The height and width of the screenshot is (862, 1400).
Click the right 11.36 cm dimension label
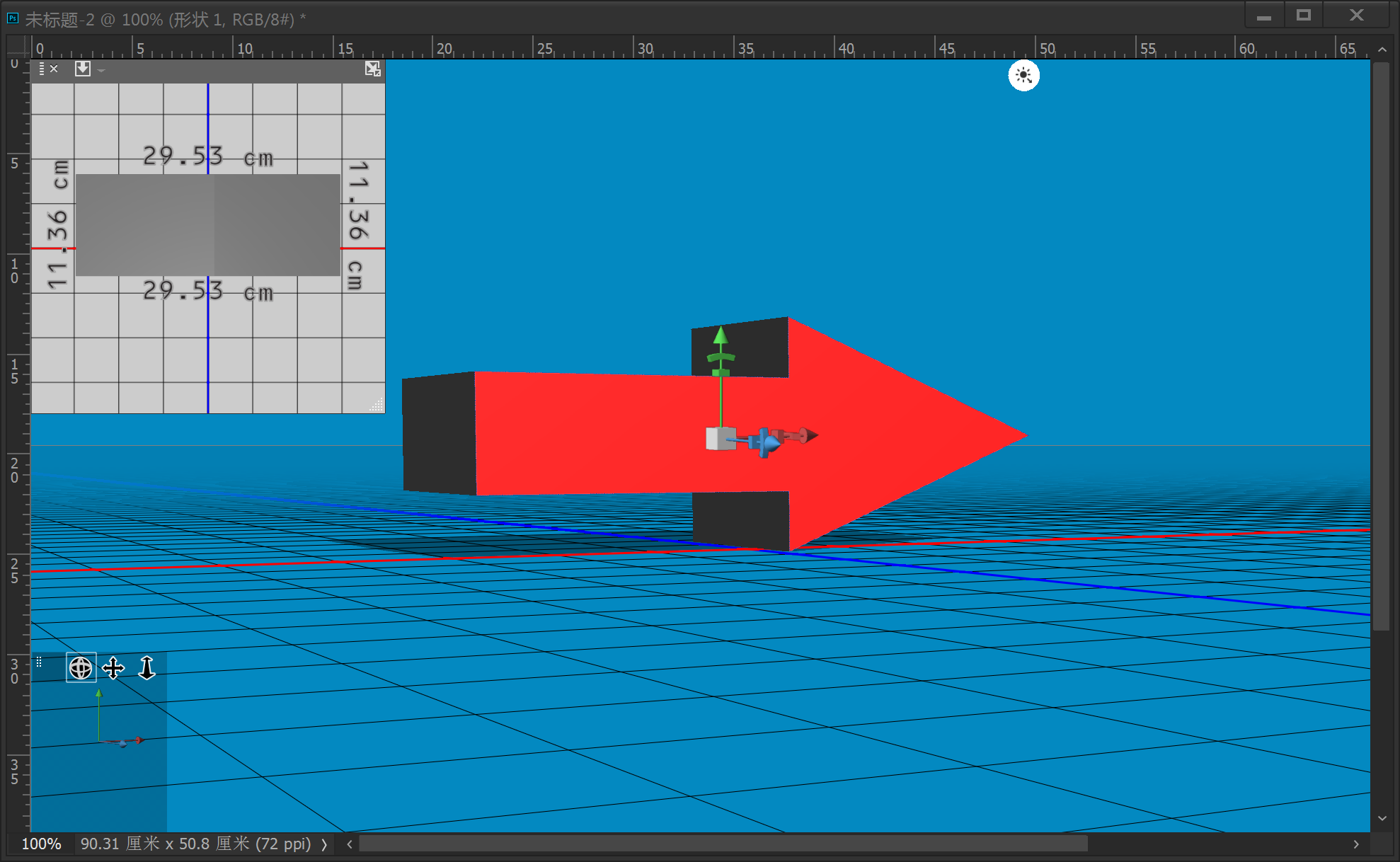pos(358,225)
